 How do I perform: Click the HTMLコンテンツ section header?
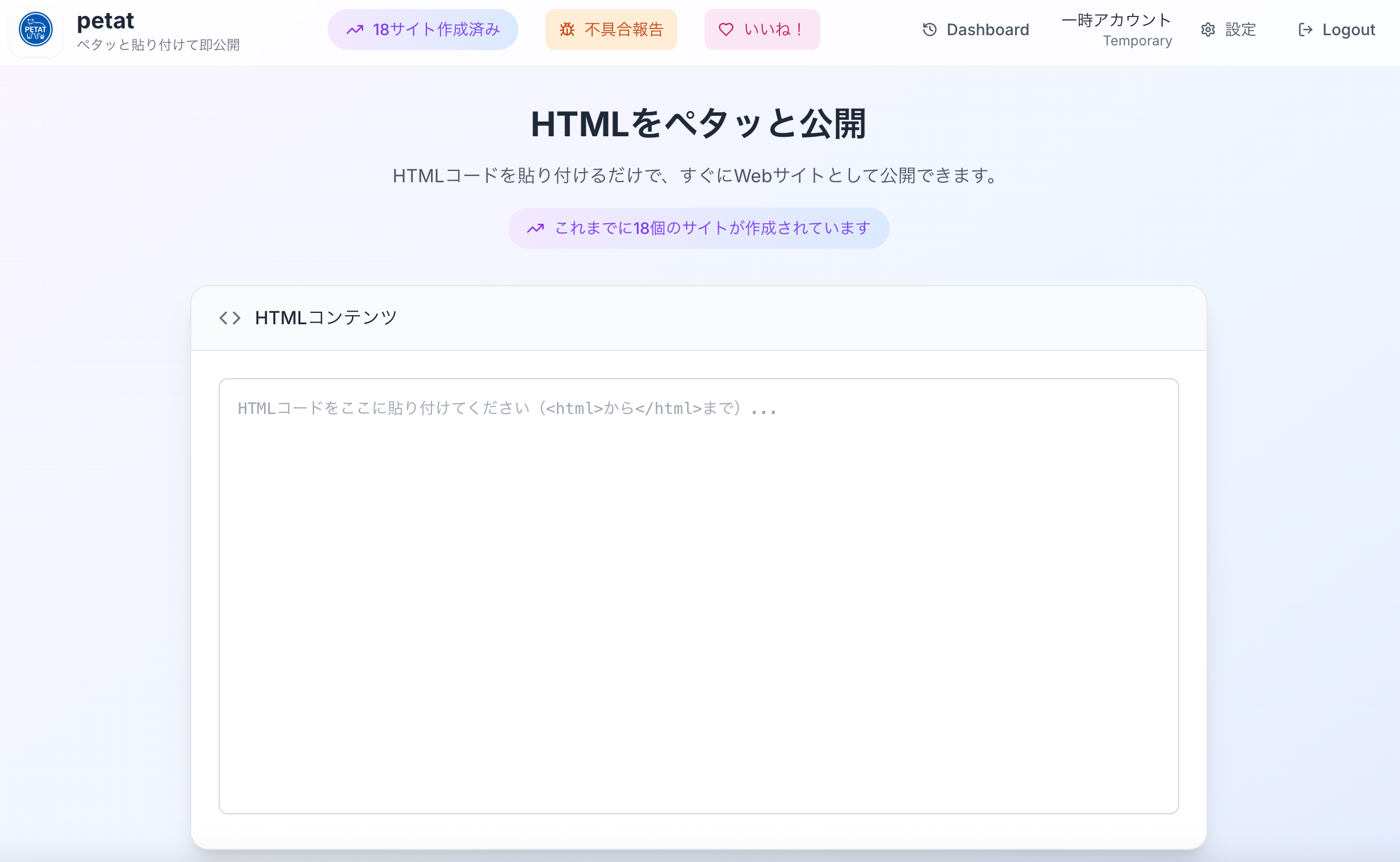pyautogui.click(x=325, y=318)
